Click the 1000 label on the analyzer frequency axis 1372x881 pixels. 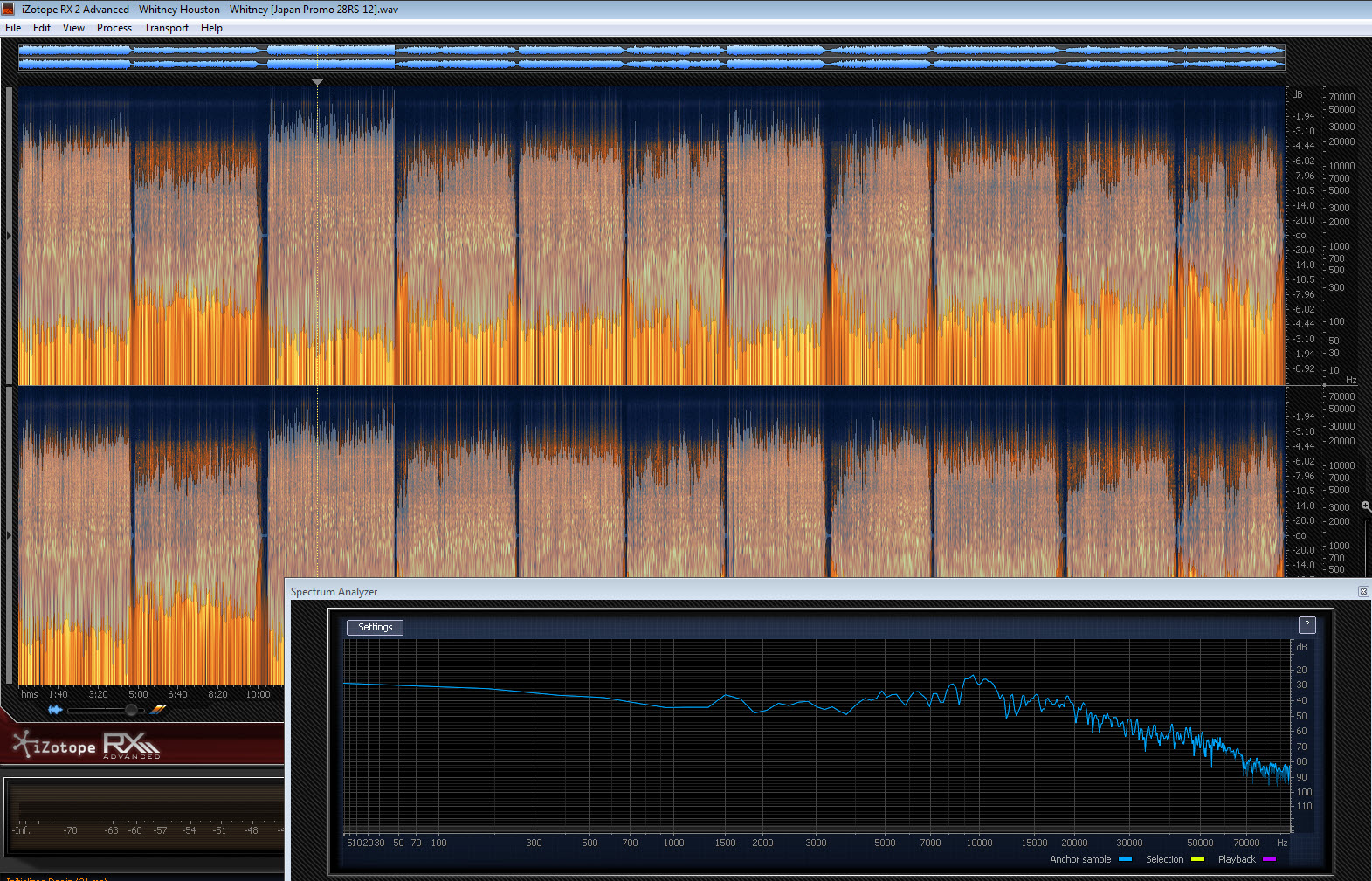point(673,843)
